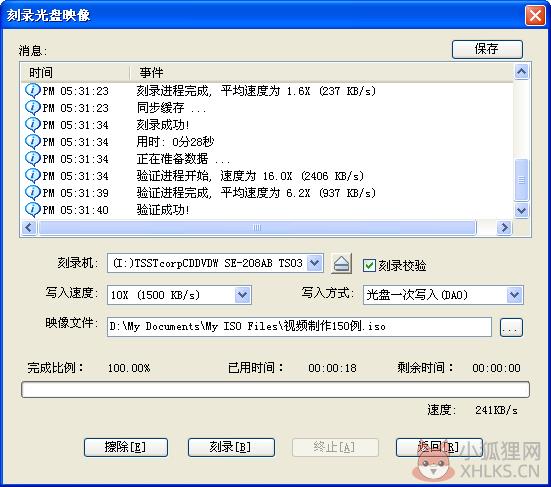The height and width of the screenshot is (487, 551).
Task: Click info icon of the 验证成功! row
Action: click(x=33, y=210)
